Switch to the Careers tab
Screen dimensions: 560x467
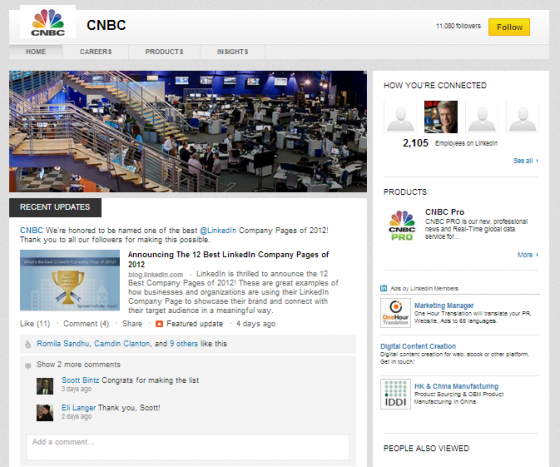[96, 52]
